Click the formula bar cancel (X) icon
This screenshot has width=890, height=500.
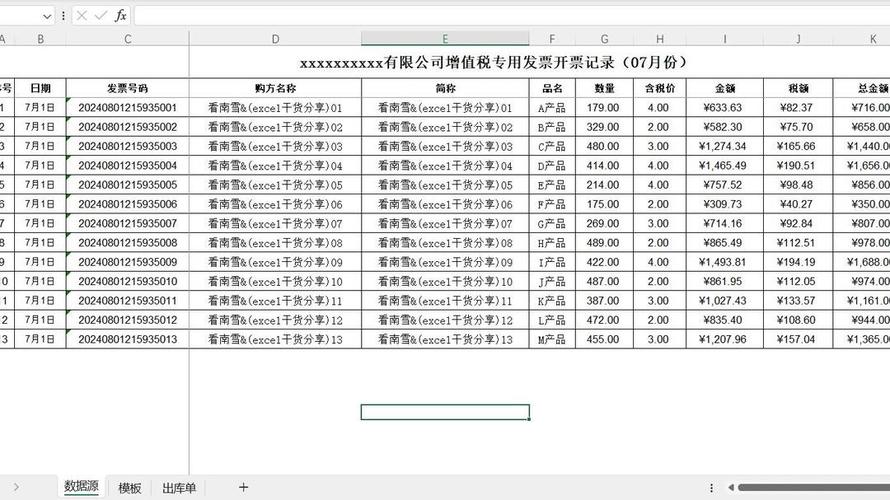pyautogui.click(x=82, y=16)
